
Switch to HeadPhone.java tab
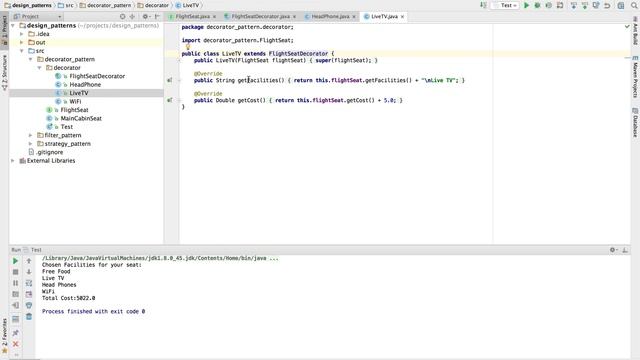[330, 17]
